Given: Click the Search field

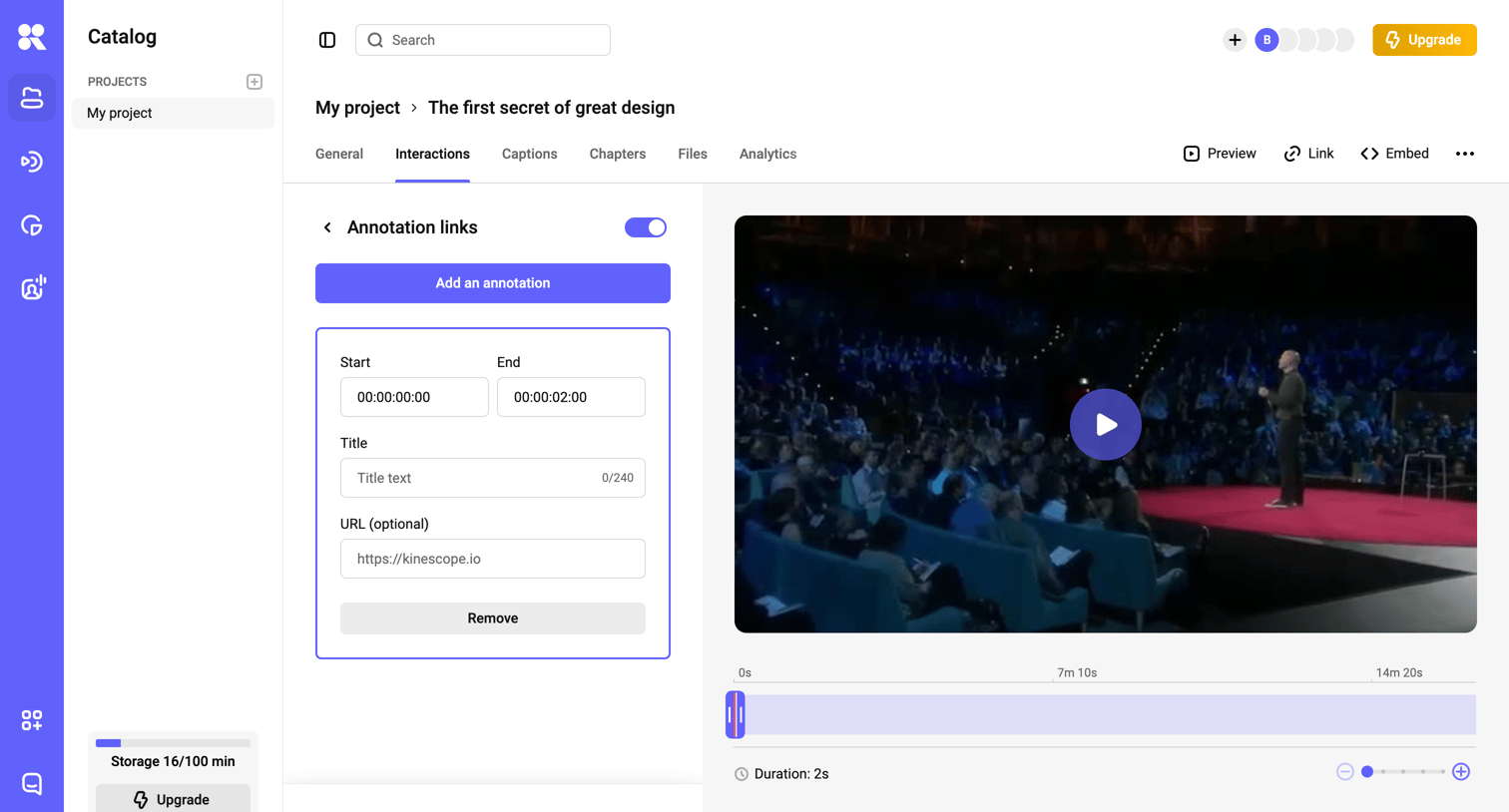Looking at the screenshot, I should [x=483, y=40].
